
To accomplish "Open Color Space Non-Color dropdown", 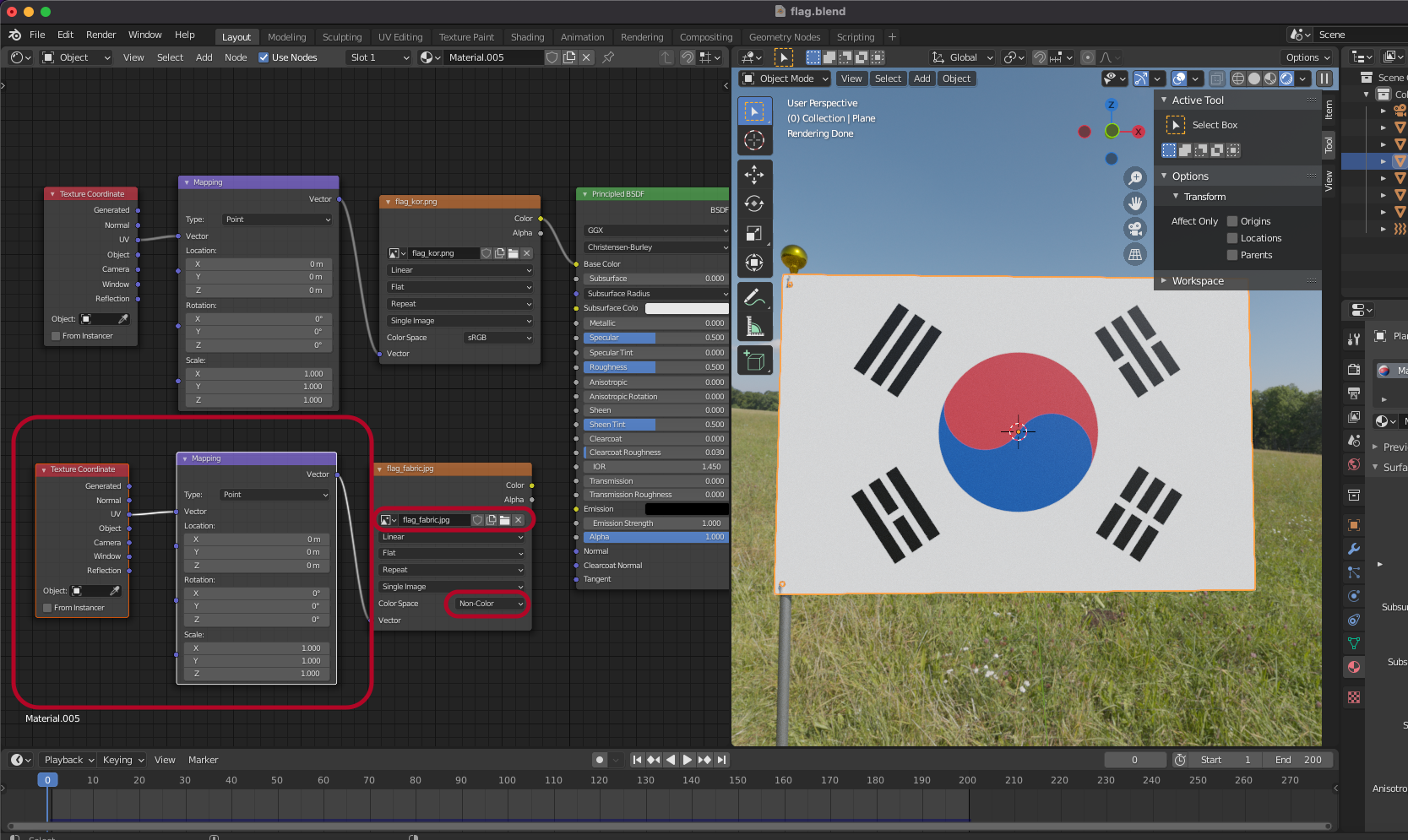I will [x=490, y=604].
